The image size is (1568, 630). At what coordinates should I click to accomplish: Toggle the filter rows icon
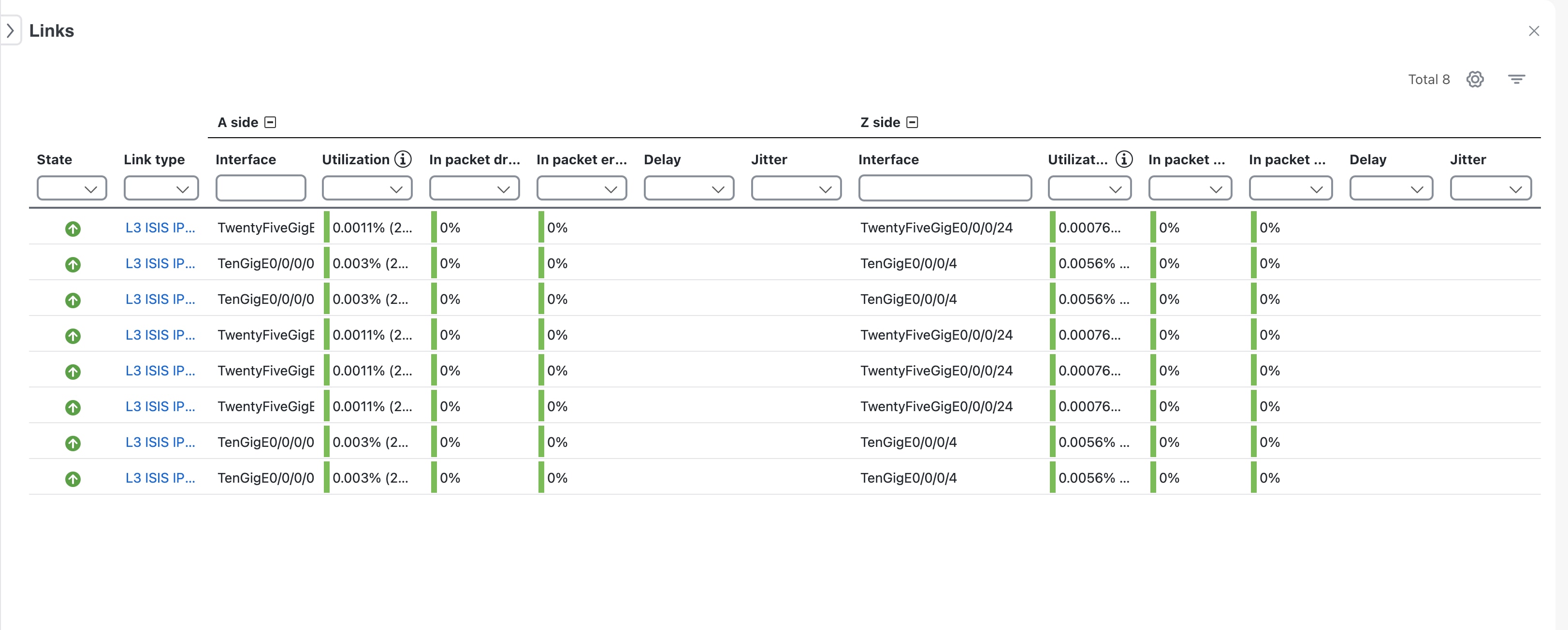1516,79
